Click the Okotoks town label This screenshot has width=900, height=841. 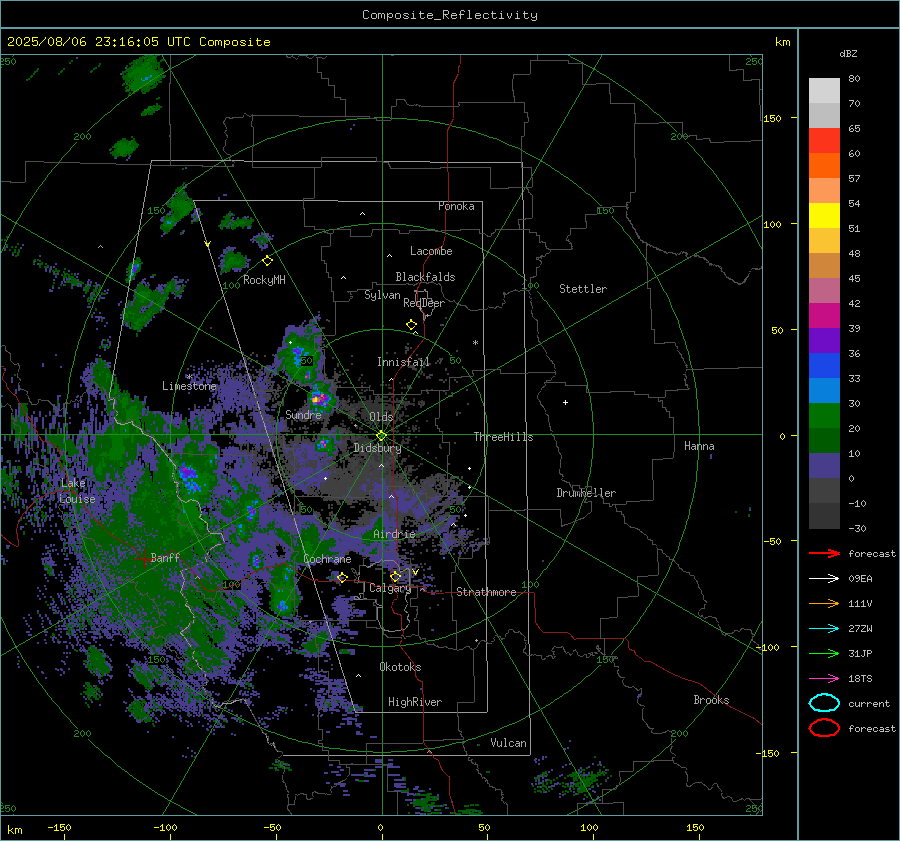tap(400, 667)
